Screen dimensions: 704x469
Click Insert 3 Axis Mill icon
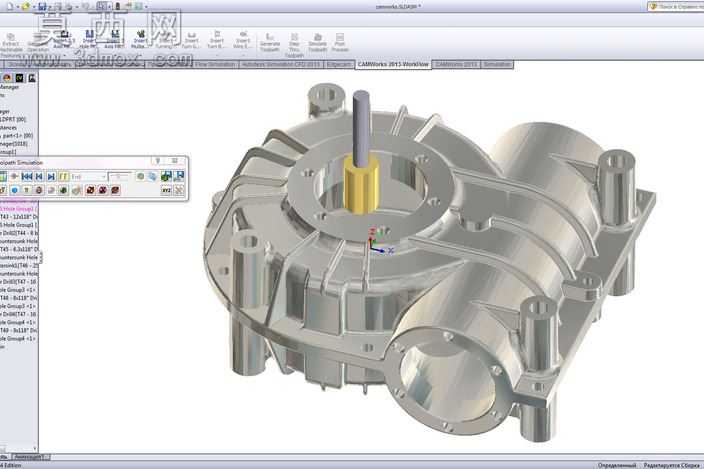click(114, 40)
